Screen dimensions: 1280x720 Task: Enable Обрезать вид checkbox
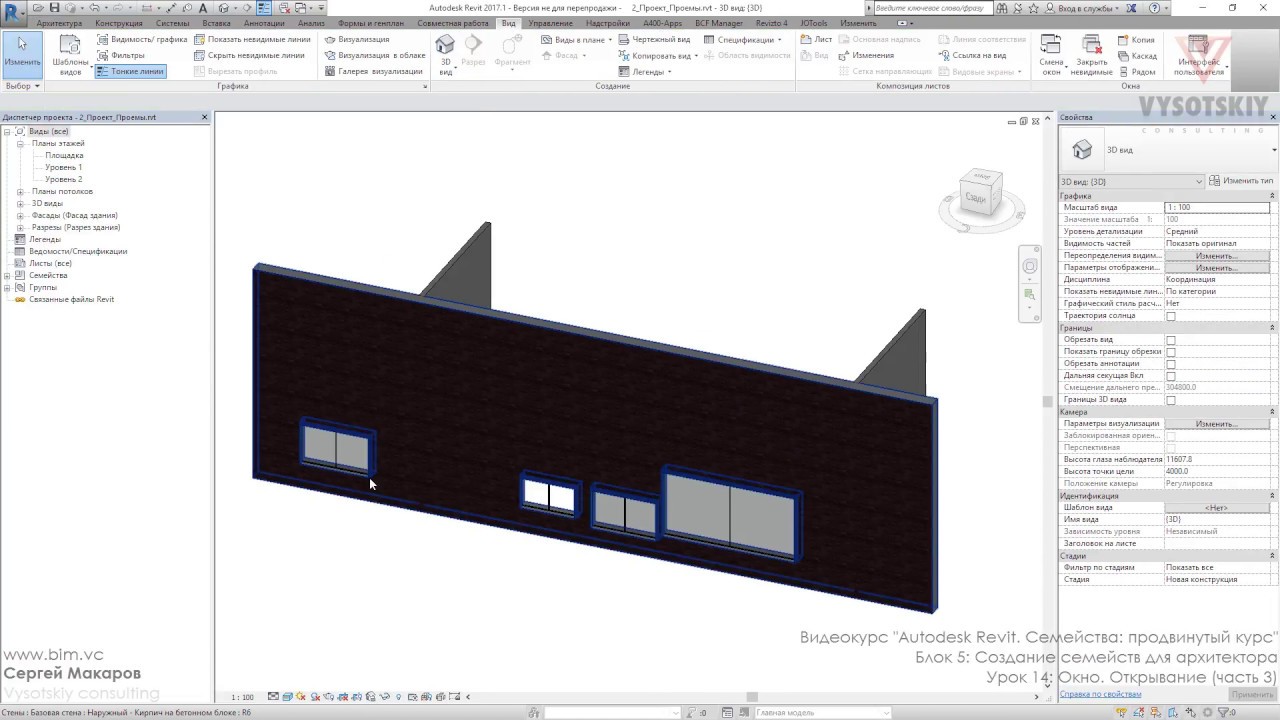tap(1171, 340)
